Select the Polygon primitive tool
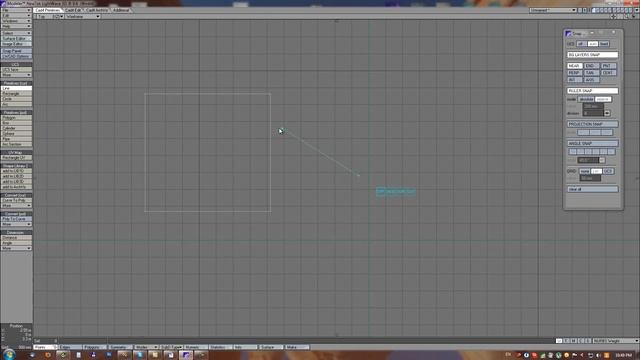Viewport: 640px width, 360px height. (16, 118)
